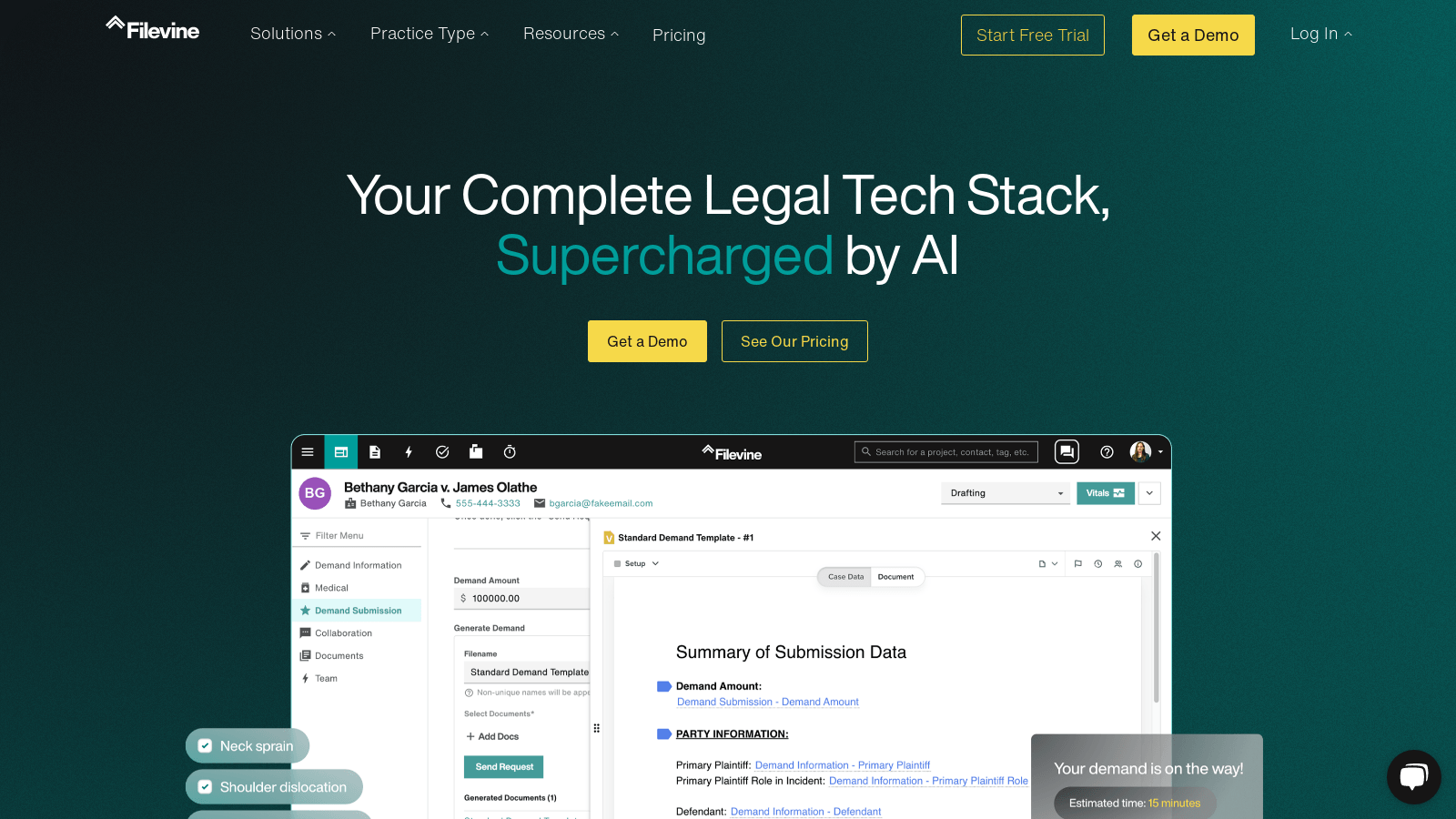Viewport: 1456px width, 819px height.
Task: Click the Send Request button
Action: click(x=504, y=767)
